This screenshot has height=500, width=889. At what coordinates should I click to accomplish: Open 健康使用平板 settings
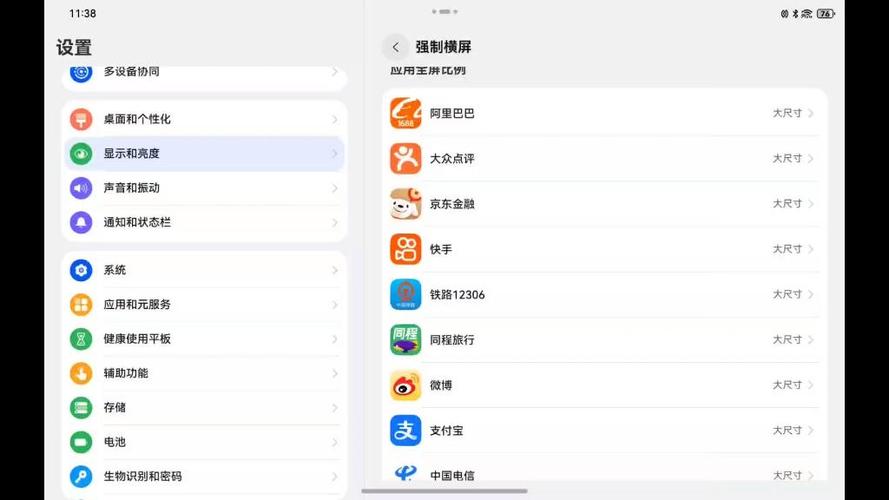(204, 339)
